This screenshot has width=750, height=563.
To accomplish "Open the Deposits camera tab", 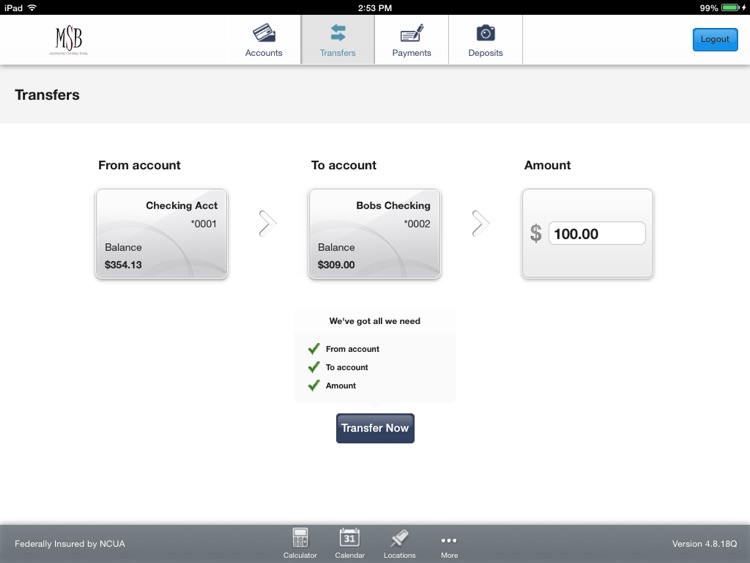I will (x=485, y=40).
